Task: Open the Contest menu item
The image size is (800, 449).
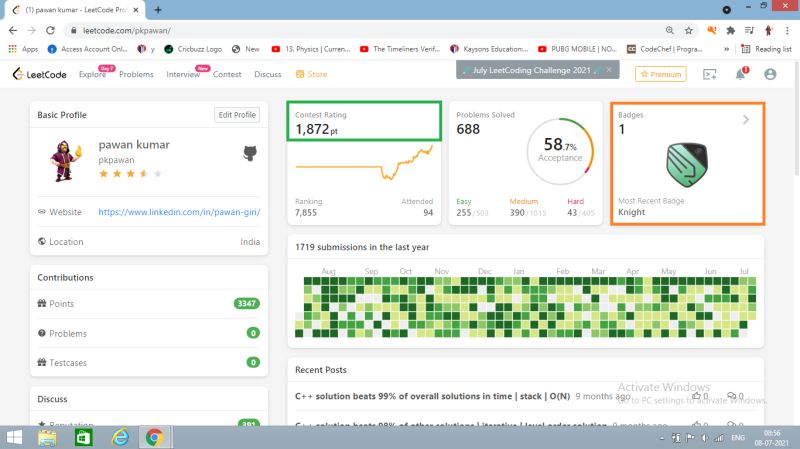Action: [227, 74]
